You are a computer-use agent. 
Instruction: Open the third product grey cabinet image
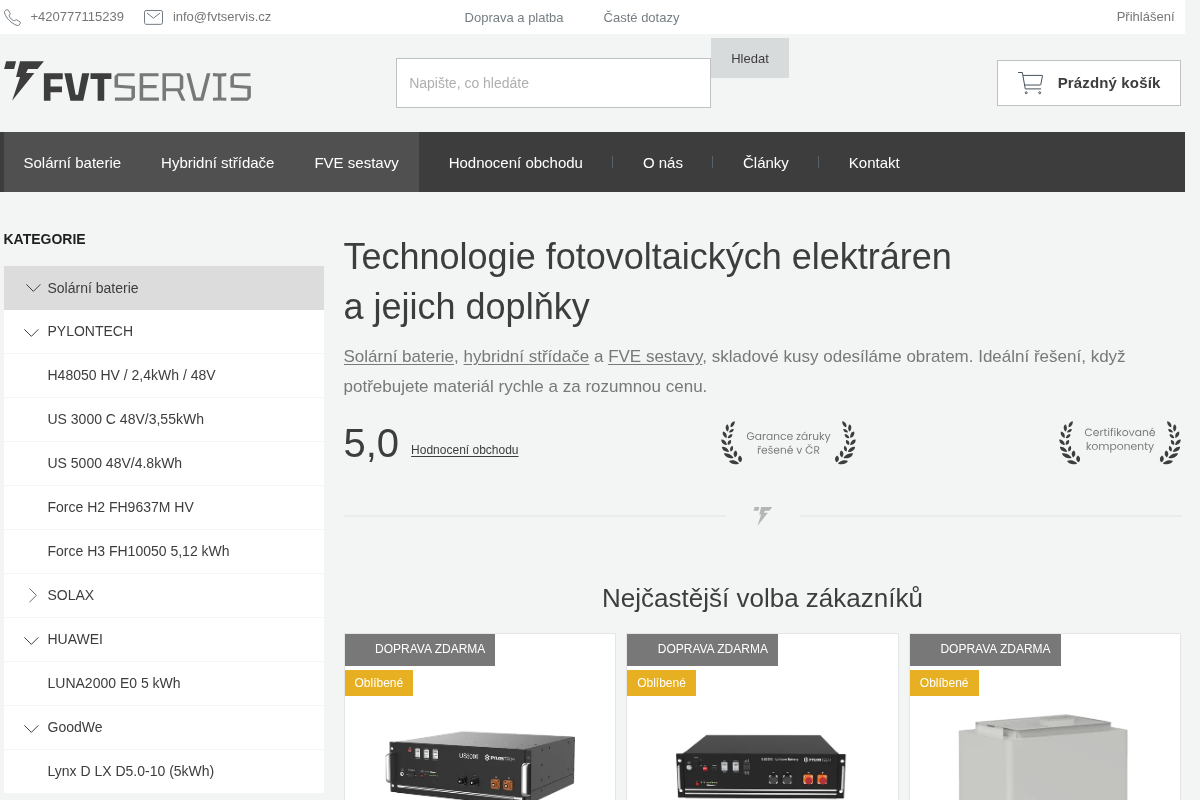point(1044,757)
